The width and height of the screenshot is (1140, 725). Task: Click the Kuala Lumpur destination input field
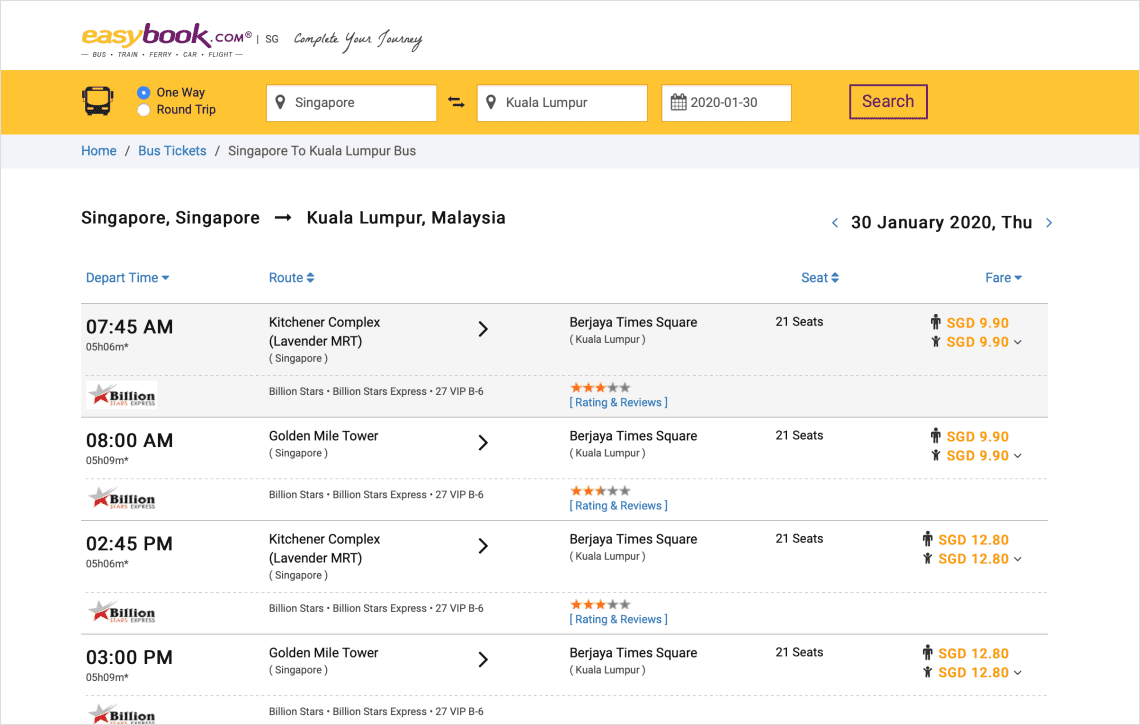(x=562, y=103)
